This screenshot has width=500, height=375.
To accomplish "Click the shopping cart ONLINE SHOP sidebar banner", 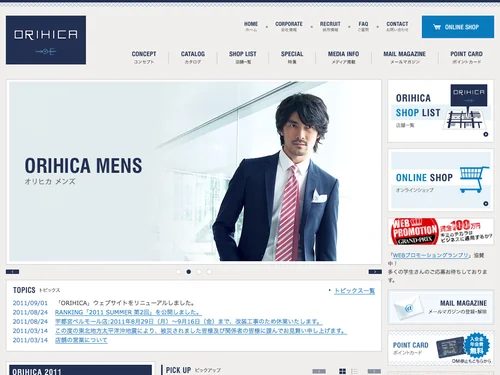I will pos(440,180).
